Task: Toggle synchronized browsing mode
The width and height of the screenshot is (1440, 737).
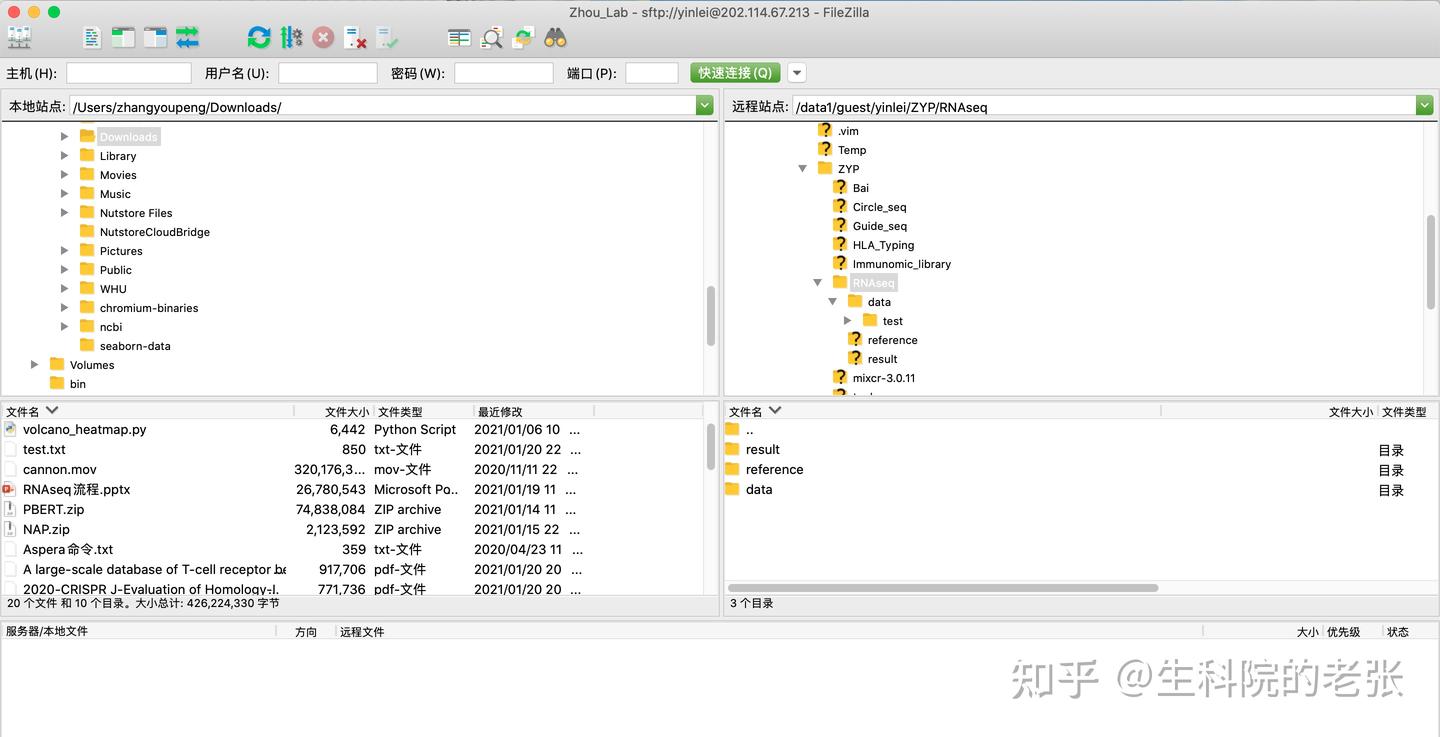Action: click(522, 37)
